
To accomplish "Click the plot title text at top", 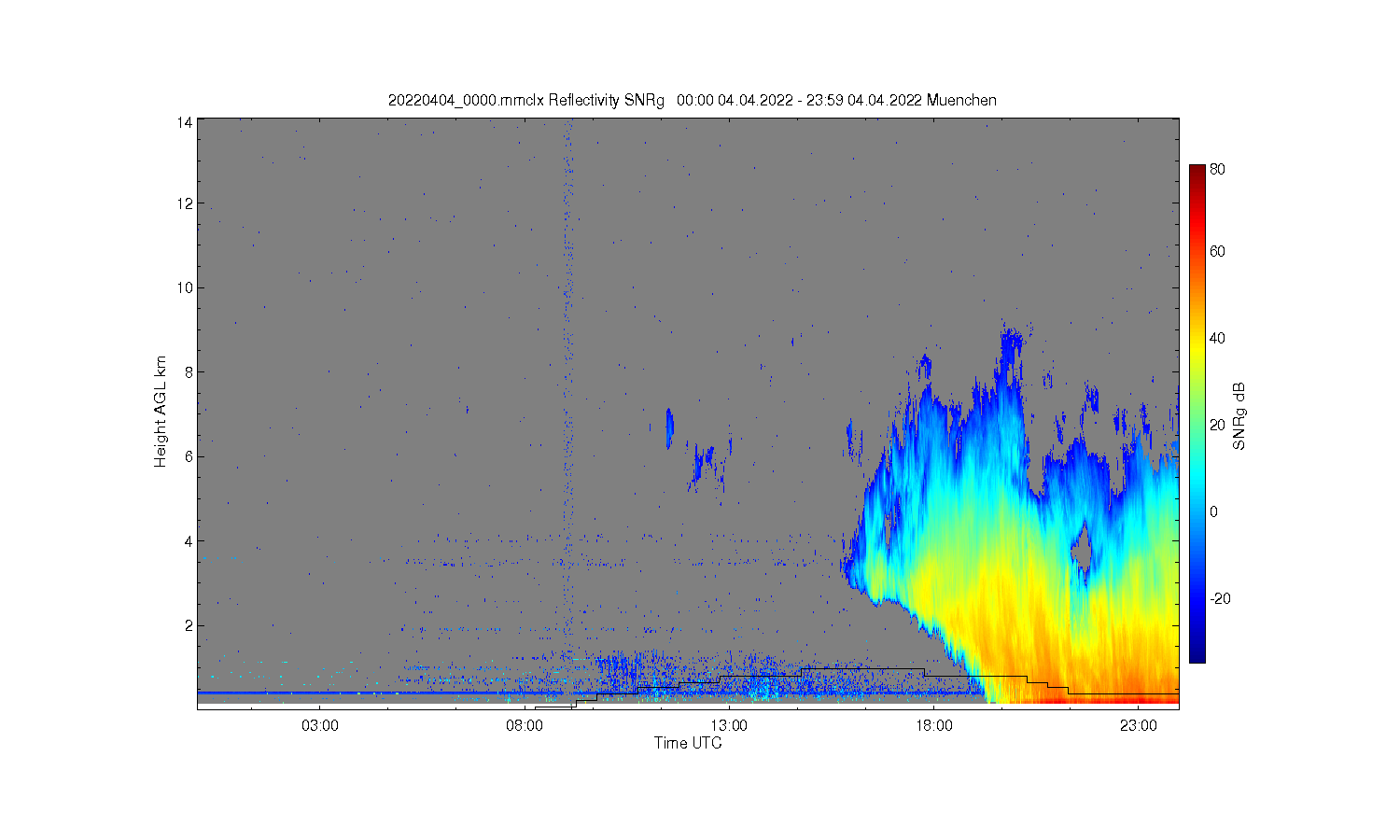I will coord(692,101).
